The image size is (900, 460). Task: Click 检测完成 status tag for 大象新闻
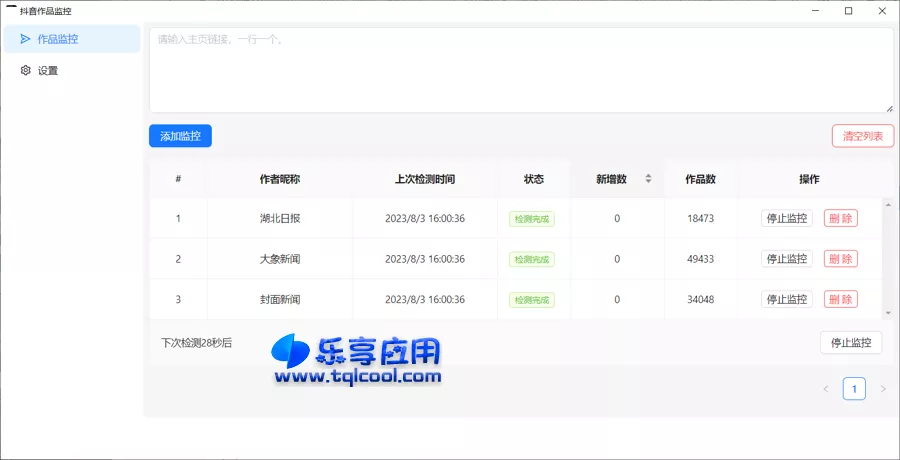(x=532, y=260)
